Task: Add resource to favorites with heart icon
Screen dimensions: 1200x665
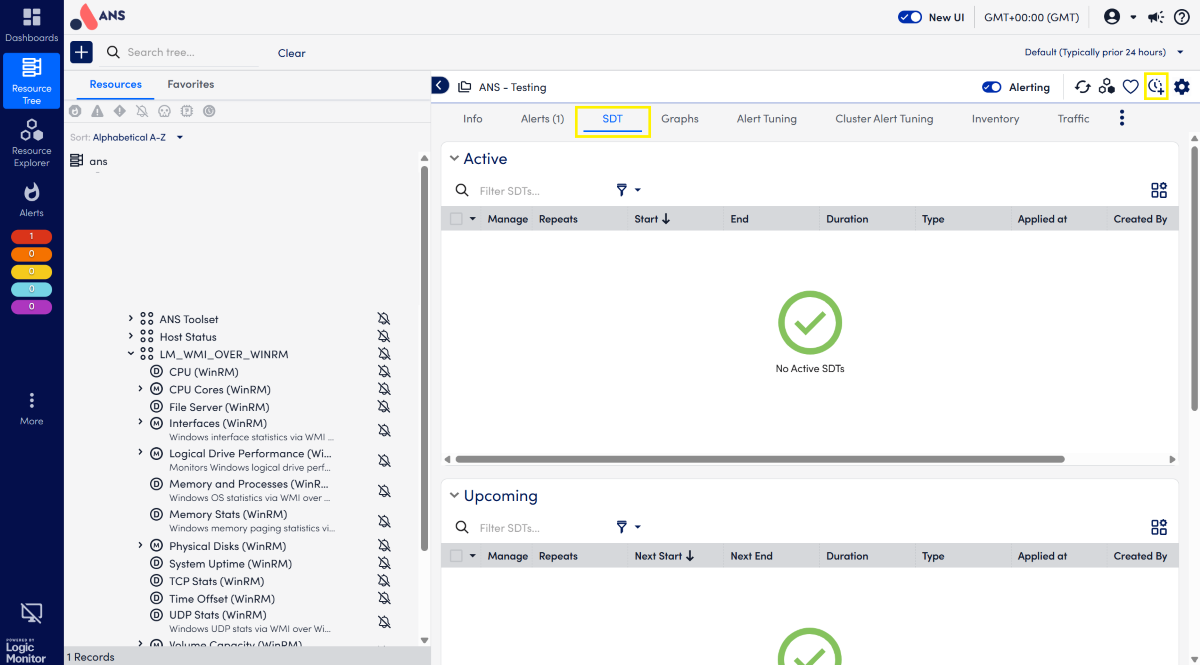Action: pyautogui.click(x=1131, y=87)
